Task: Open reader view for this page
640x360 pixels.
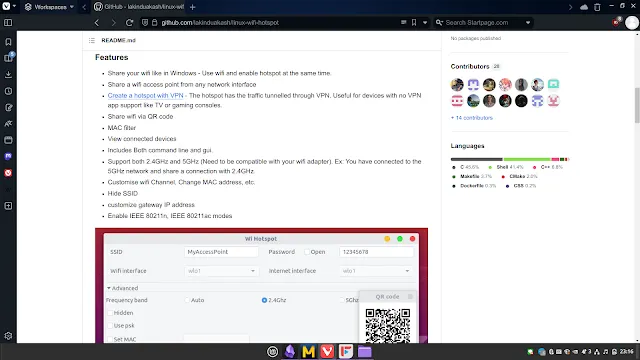Action: click(404, 22)
